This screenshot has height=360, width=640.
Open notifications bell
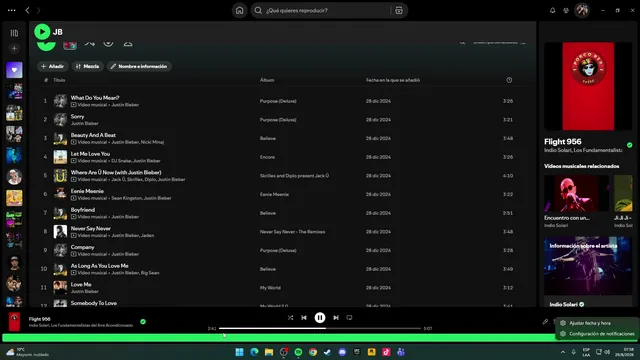tap(552, 10)
